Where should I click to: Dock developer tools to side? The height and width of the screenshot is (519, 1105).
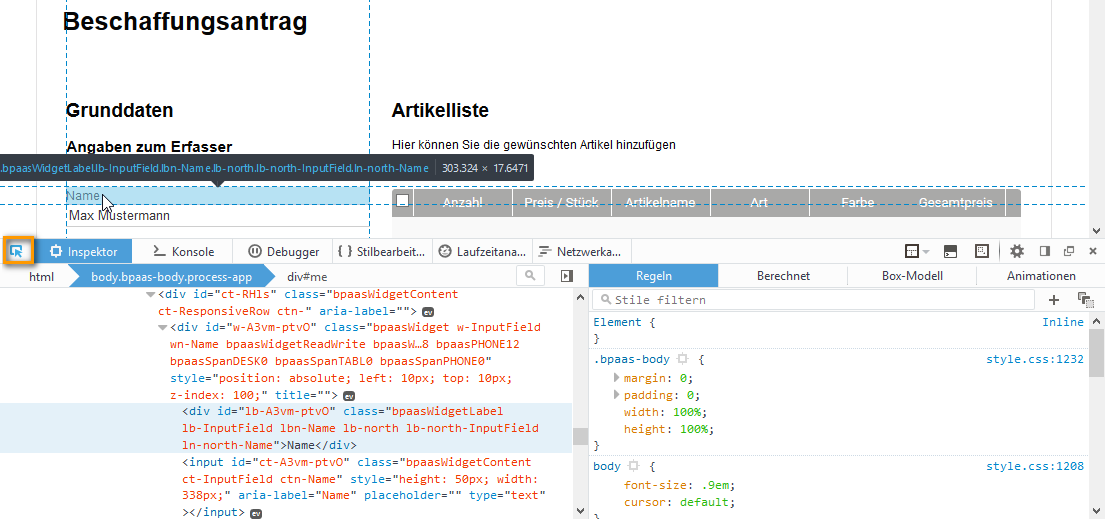click(1044, 251)
